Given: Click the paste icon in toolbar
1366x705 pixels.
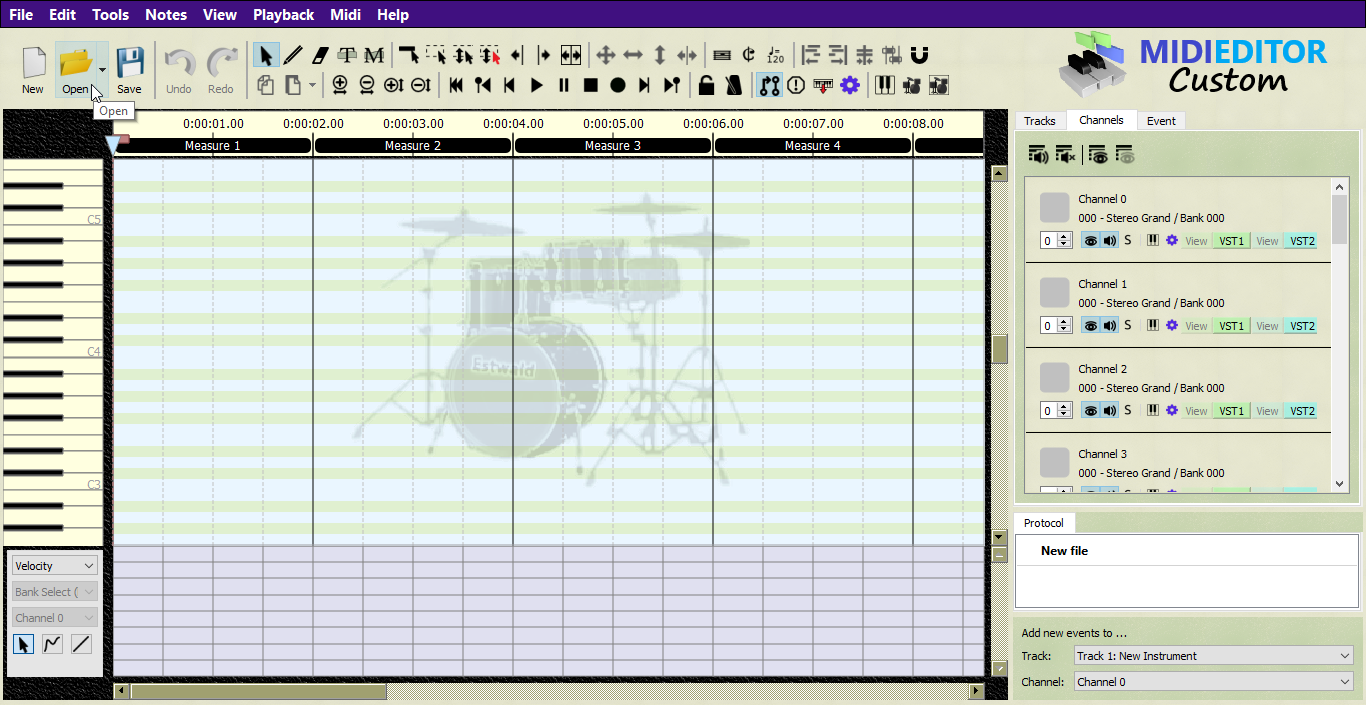Looking at the screenshot, I should coord(293,85).
